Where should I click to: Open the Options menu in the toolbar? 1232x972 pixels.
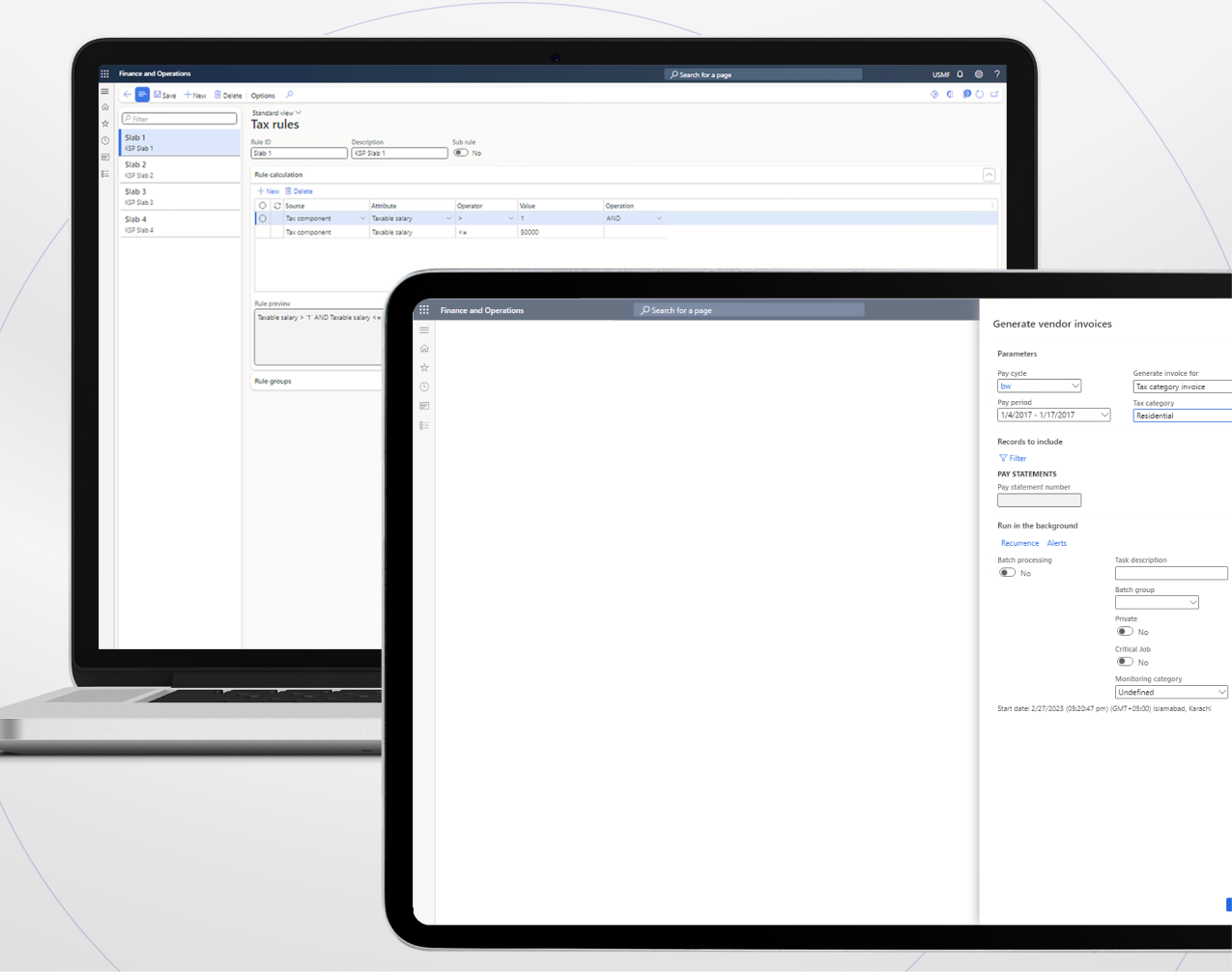click(x=263, y=96)
